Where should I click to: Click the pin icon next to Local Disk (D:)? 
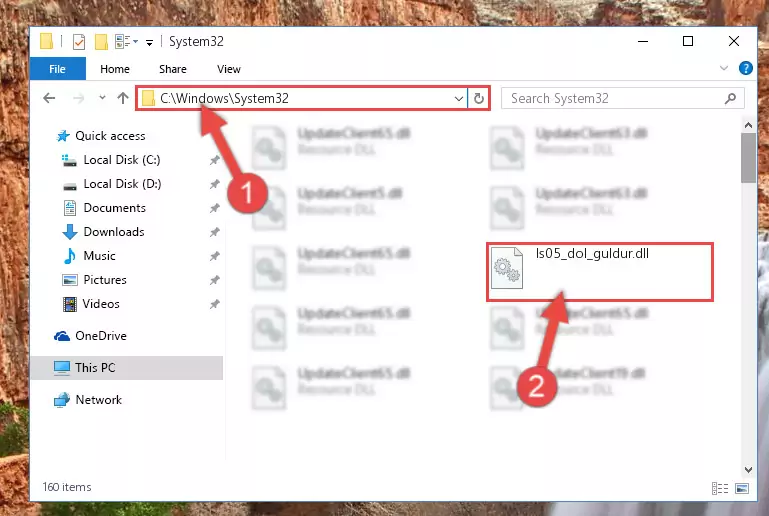click(214, 184)
